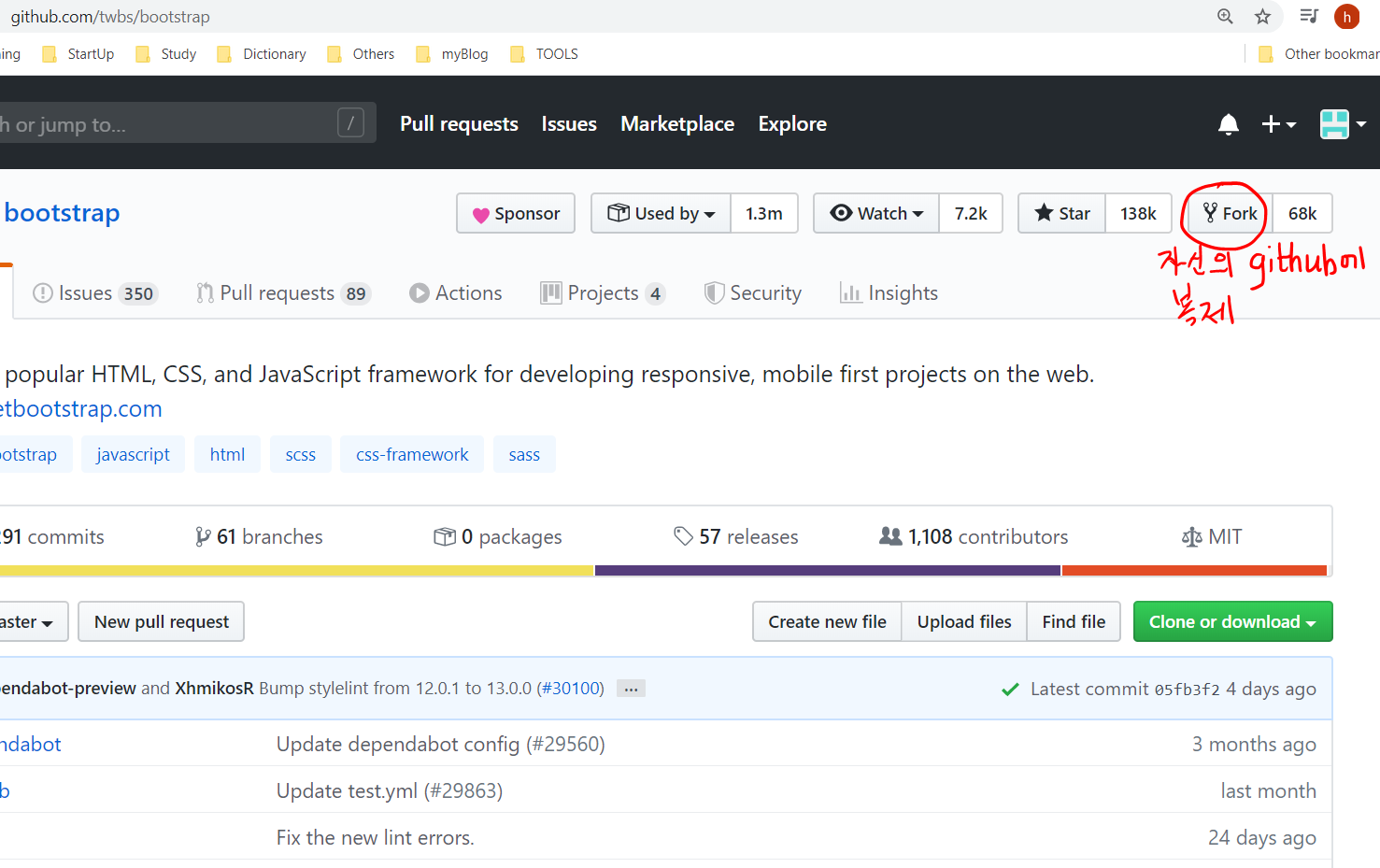Switch to the Issues tab with 350
This screenshot has width=1380, height=868.
[x=94, y=293]
